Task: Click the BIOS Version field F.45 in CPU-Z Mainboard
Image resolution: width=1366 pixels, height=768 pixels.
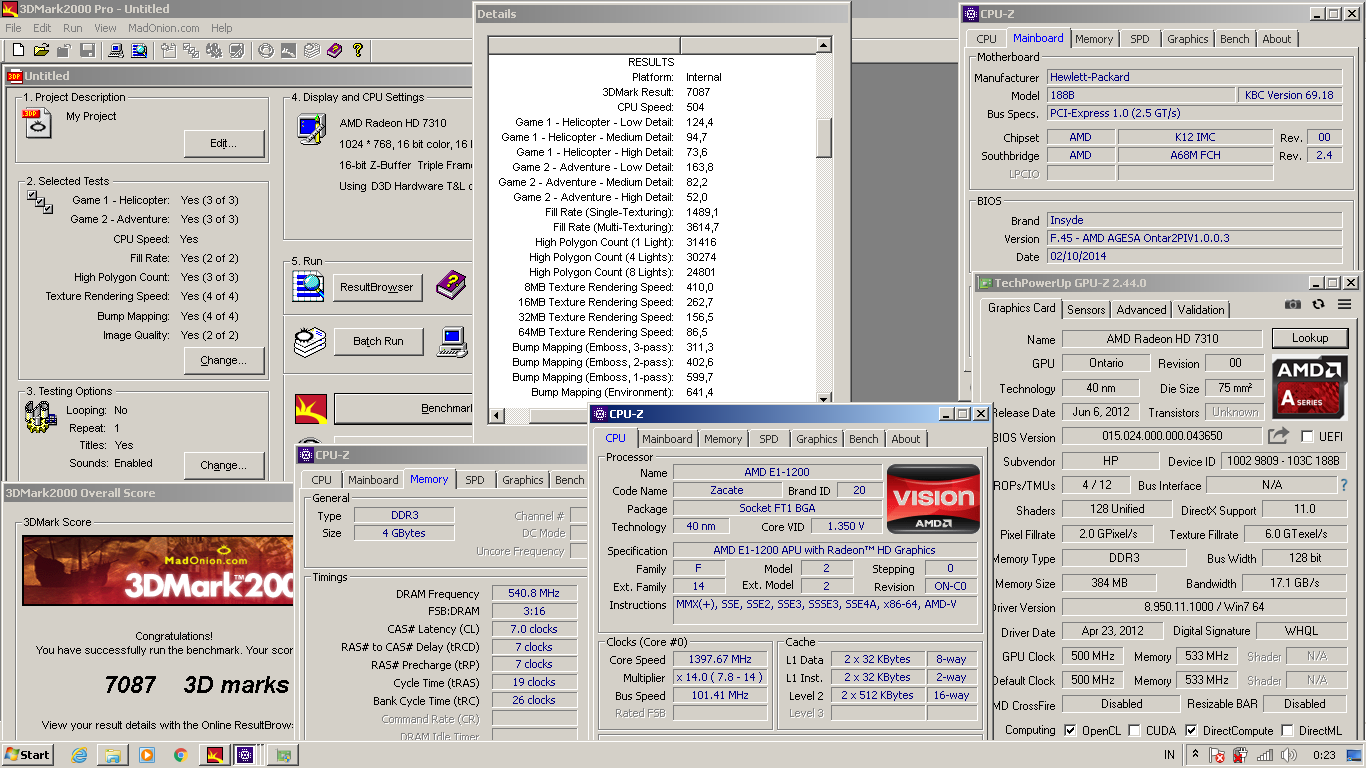Action: (1194, 239)
